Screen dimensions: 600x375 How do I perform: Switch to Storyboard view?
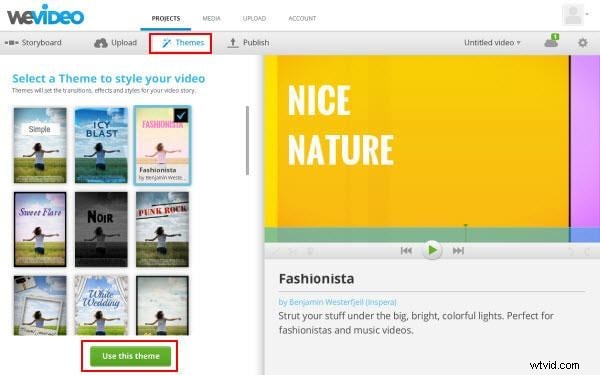coord(33,42)
